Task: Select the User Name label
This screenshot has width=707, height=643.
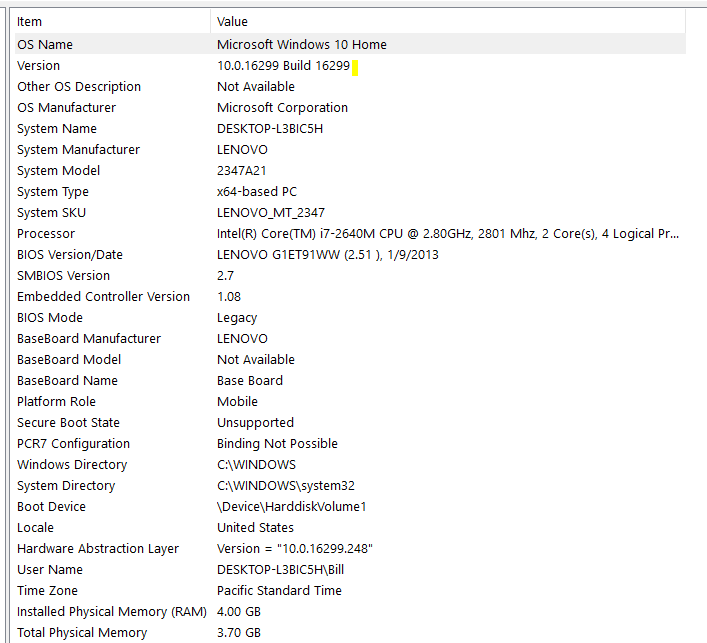Action: [x=50, y=570]
